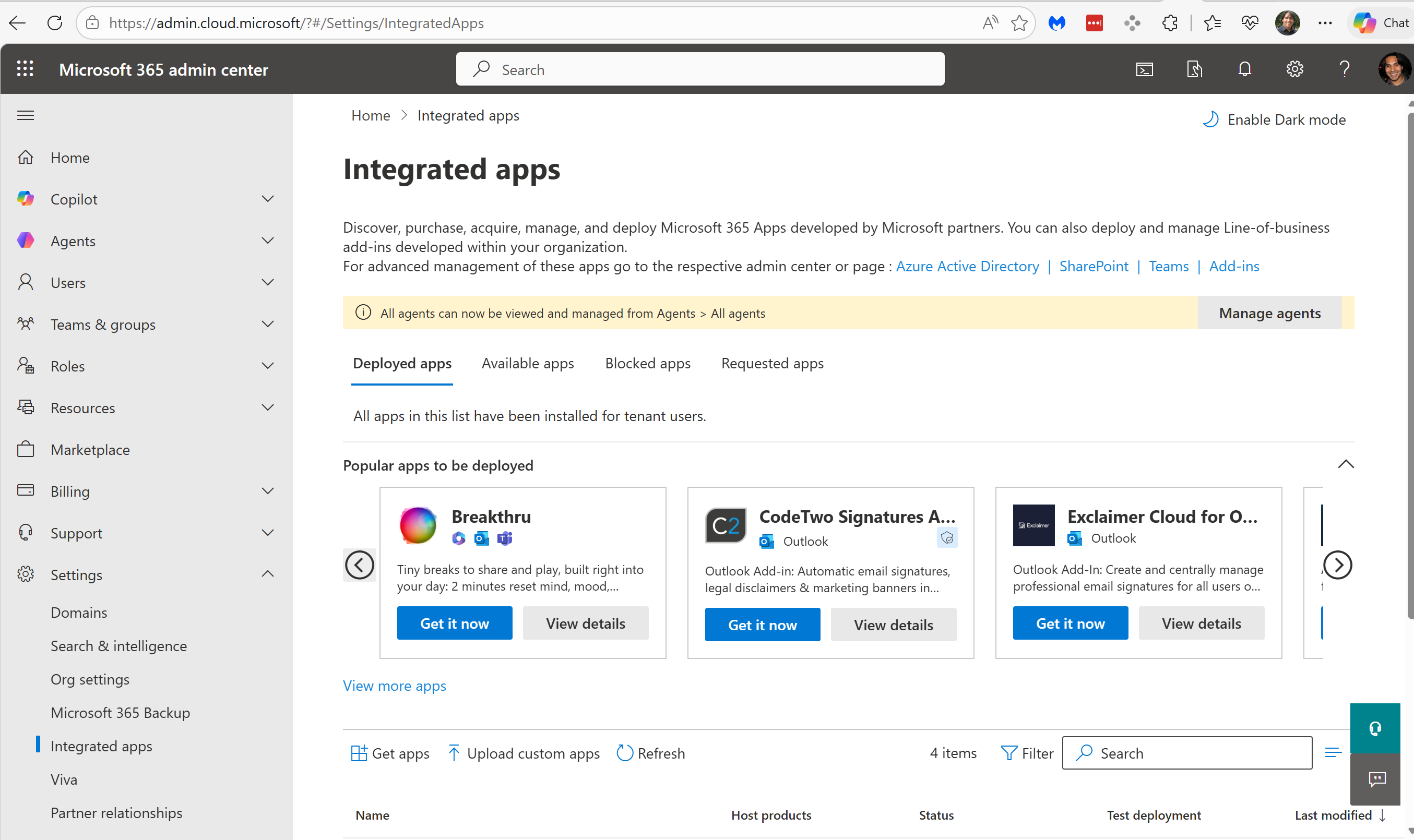Switch to the Available apps tab
This screenshot has height=840, width=1414.
527,364
